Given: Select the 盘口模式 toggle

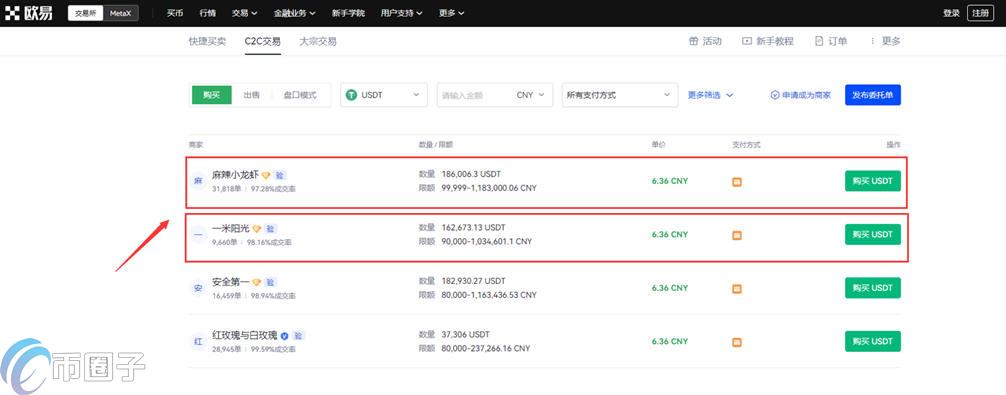Looking at the screenshot, I should 300,95.
